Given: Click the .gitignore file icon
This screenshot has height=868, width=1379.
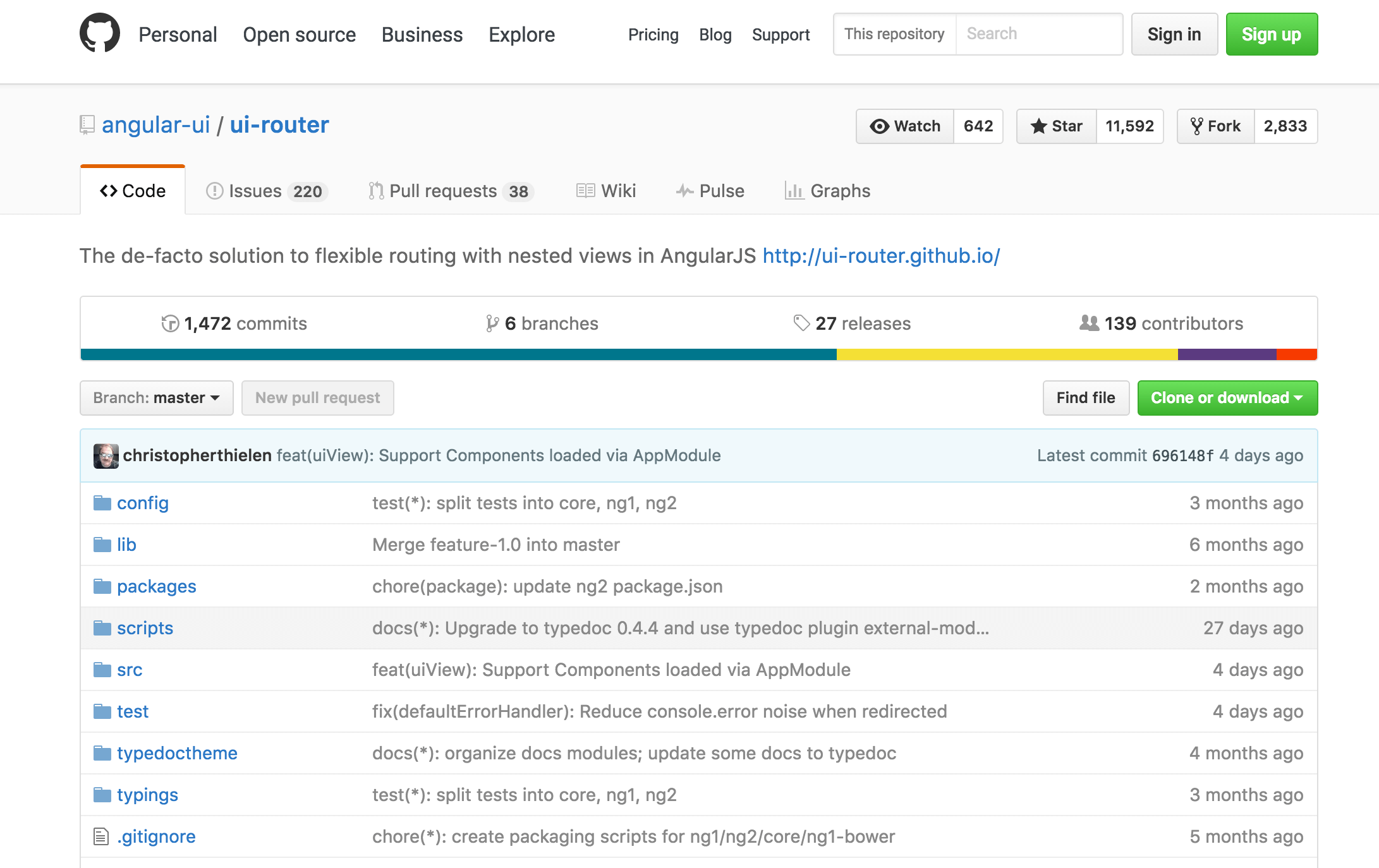Looking at the screenshot, I should point(101,836).
